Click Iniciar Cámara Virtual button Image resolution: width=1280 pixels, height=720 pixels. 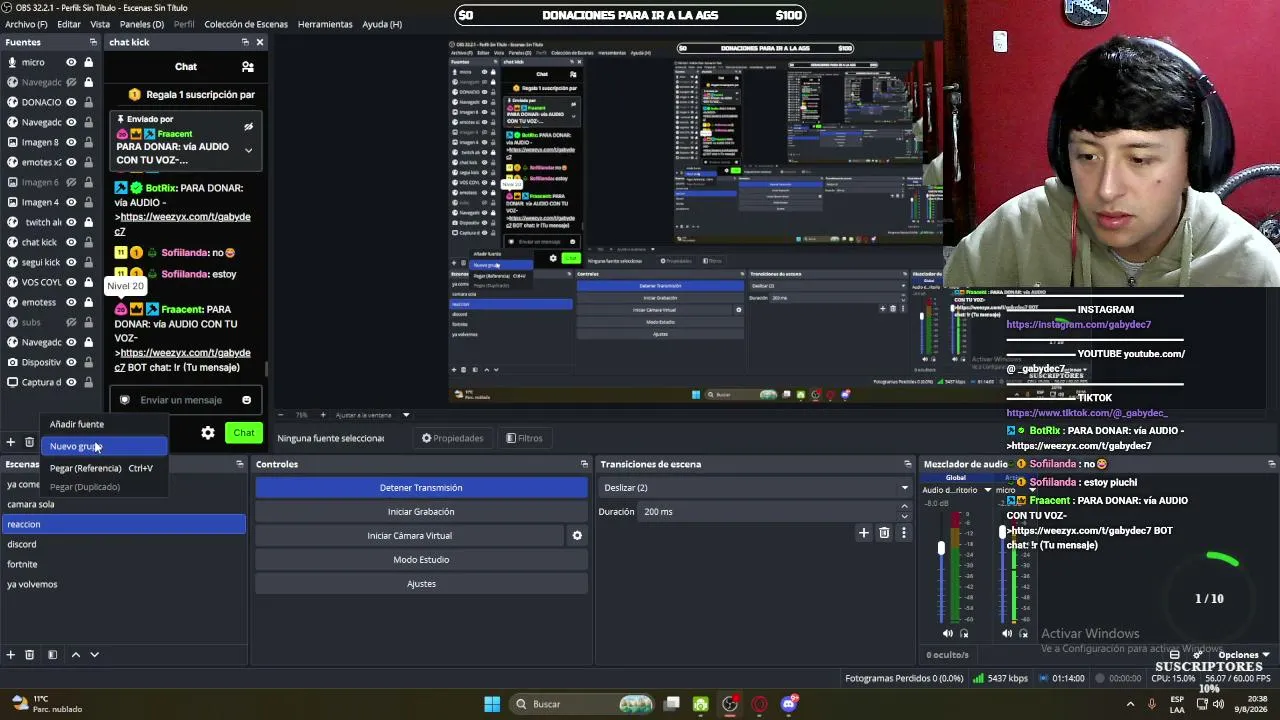(410, 536)
